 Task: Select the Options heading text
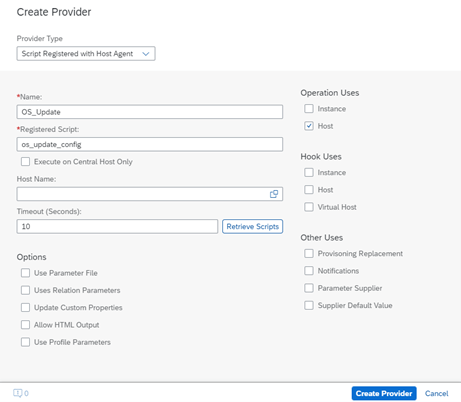click(31, 257)
